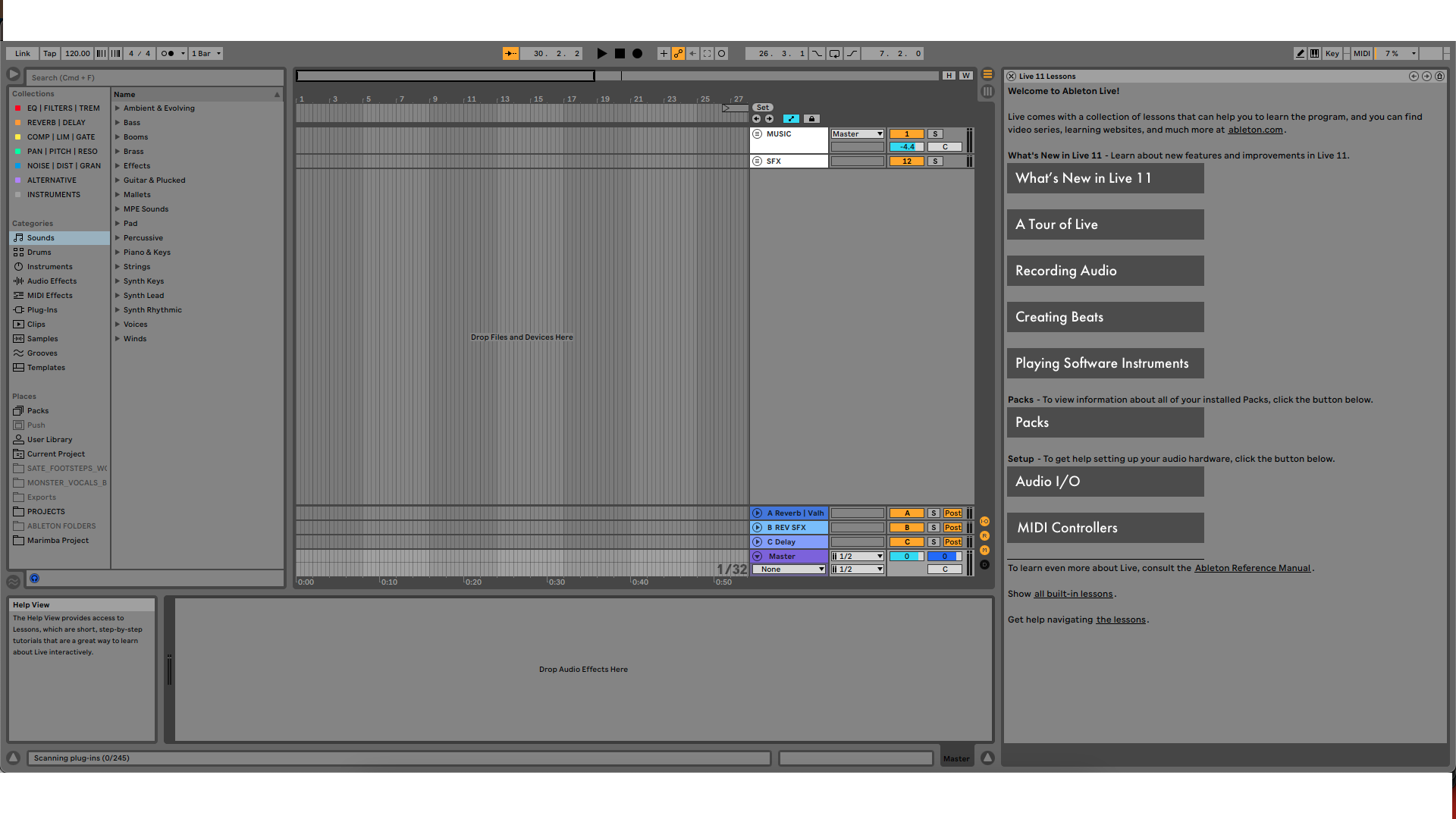Screen dimensions: 1456x819
Task: Adjust the MUSIC track volume slider at -4.4
Action: (x=906, y=146)
